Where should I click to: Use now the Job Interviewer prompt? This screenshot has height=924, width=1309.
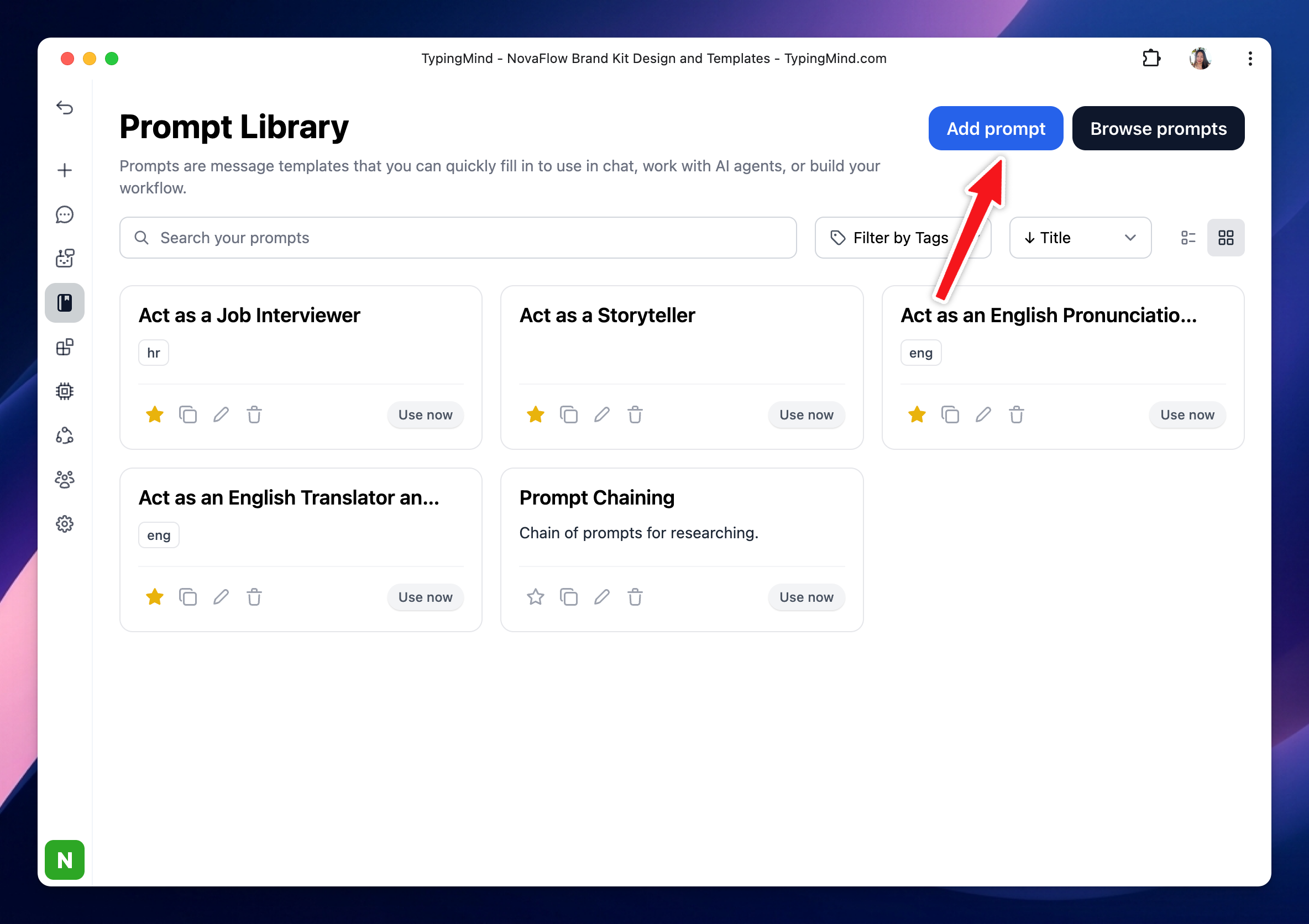(425, 414)
